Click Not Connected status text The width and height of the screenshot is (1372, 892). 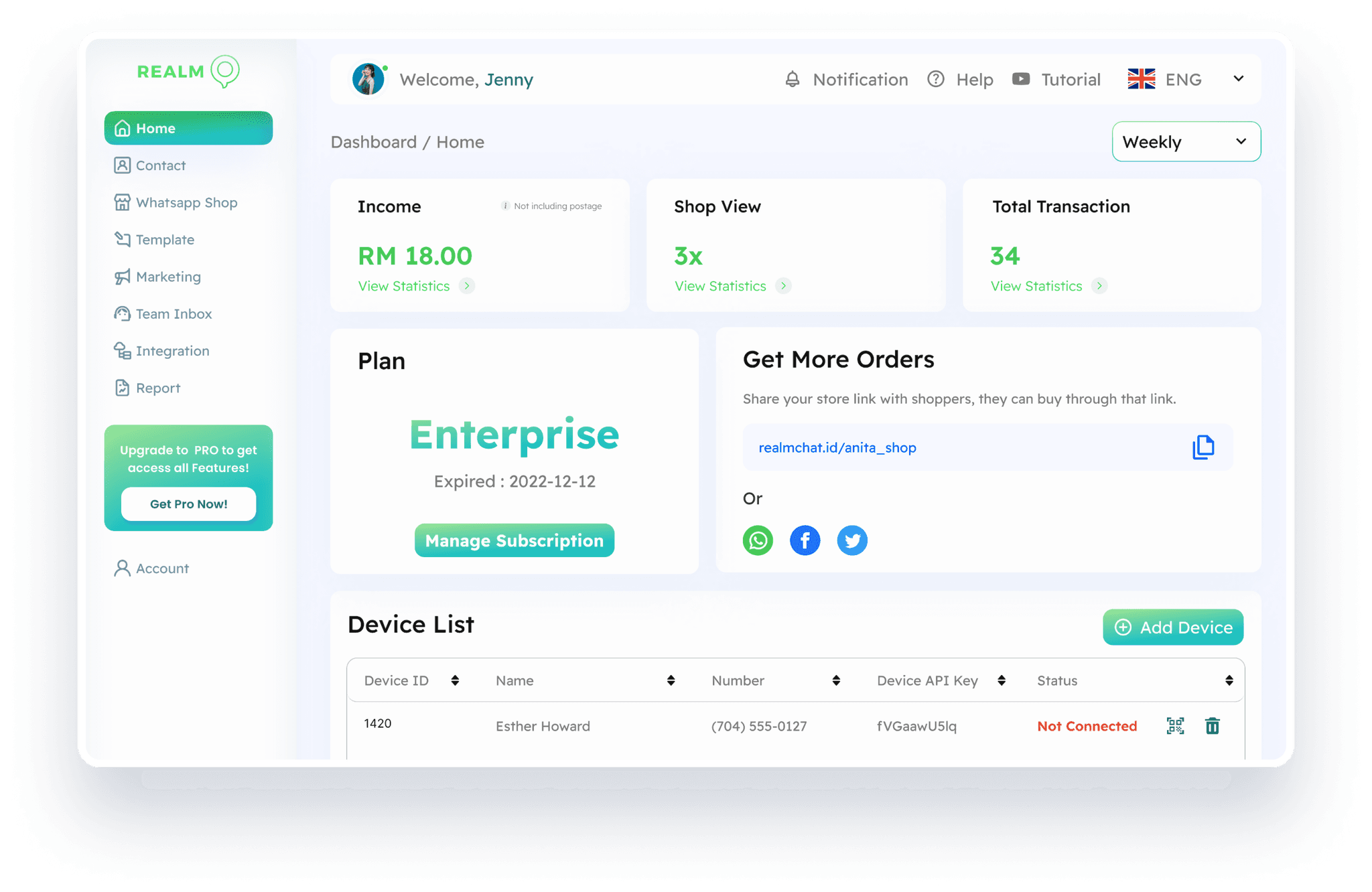pos(1087,726)
